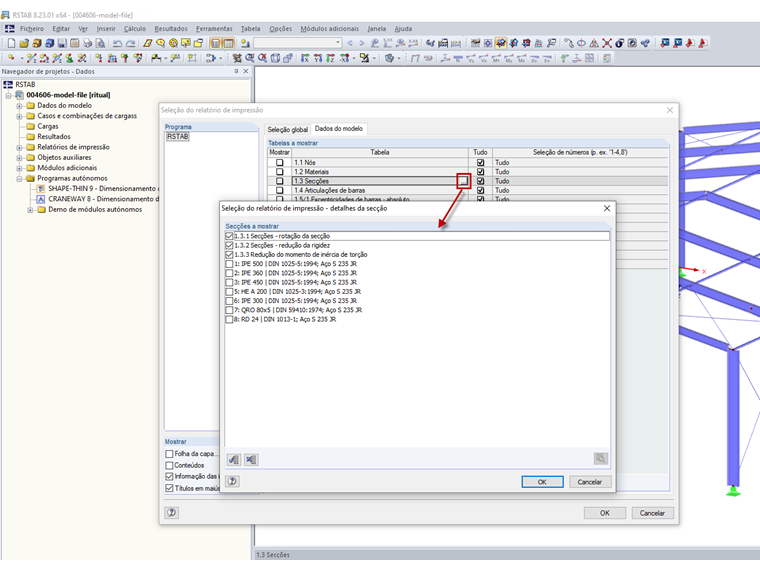Viewport: 760px width, 570px height.
Task: Confirm with OK in section details dialog
Action: click(x=542, y=482)
